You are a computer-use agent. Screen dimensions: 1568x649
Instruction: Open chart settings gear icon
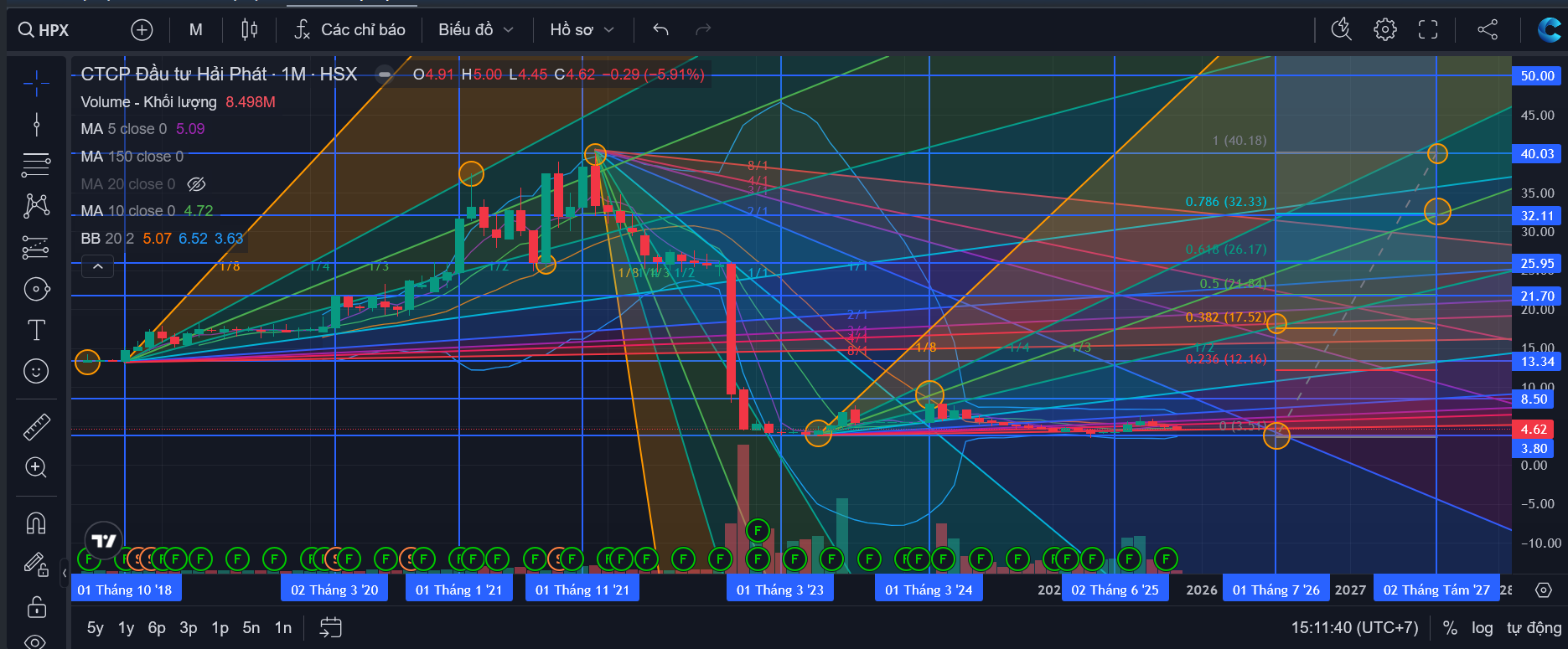tap(1385, 30)
